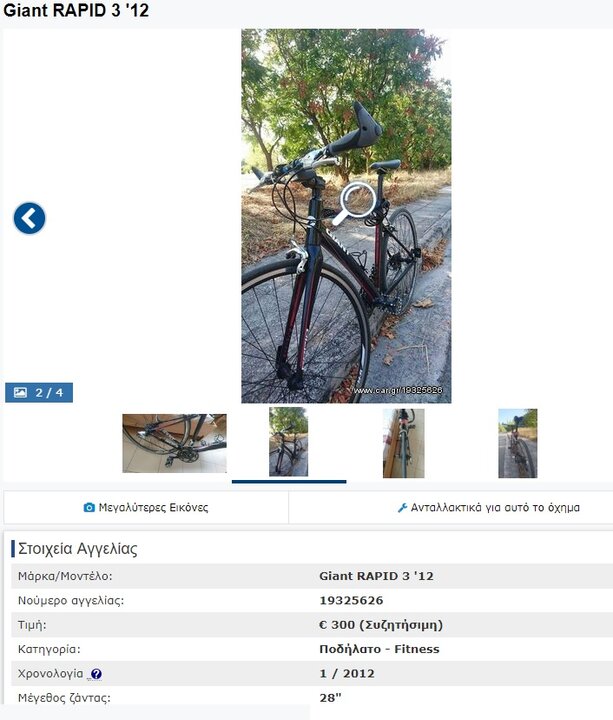Screen dimensions: 613x720
Task: Click the question mark help icon near Χρονολογία
Action: coord(96,674)
